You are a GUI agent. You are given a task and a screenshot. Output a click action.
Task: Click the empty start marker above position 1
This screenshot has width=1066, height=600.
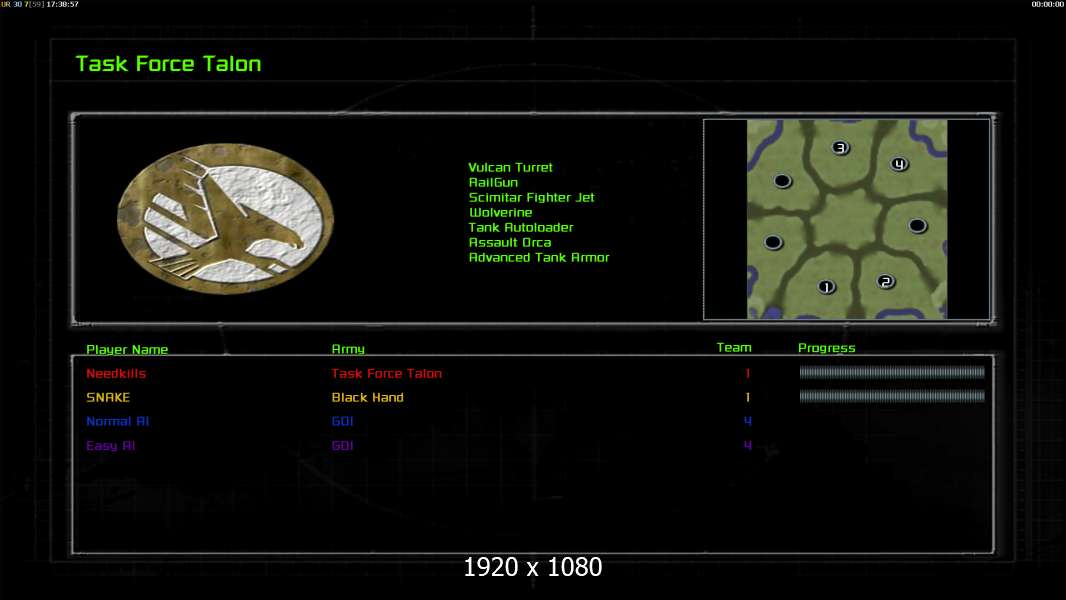[773, 242]
